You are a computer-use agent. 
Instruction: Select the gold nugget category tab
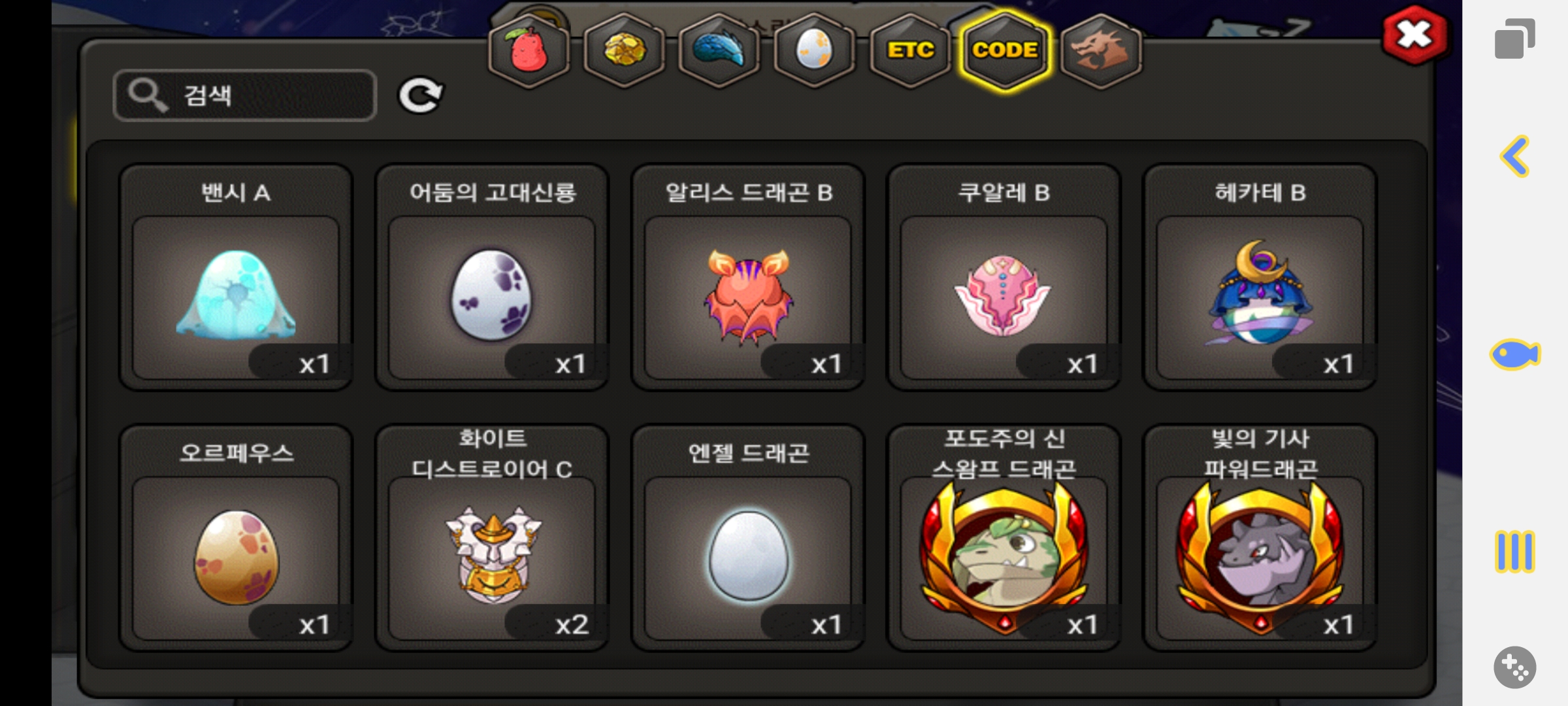[x=625, y=51]
